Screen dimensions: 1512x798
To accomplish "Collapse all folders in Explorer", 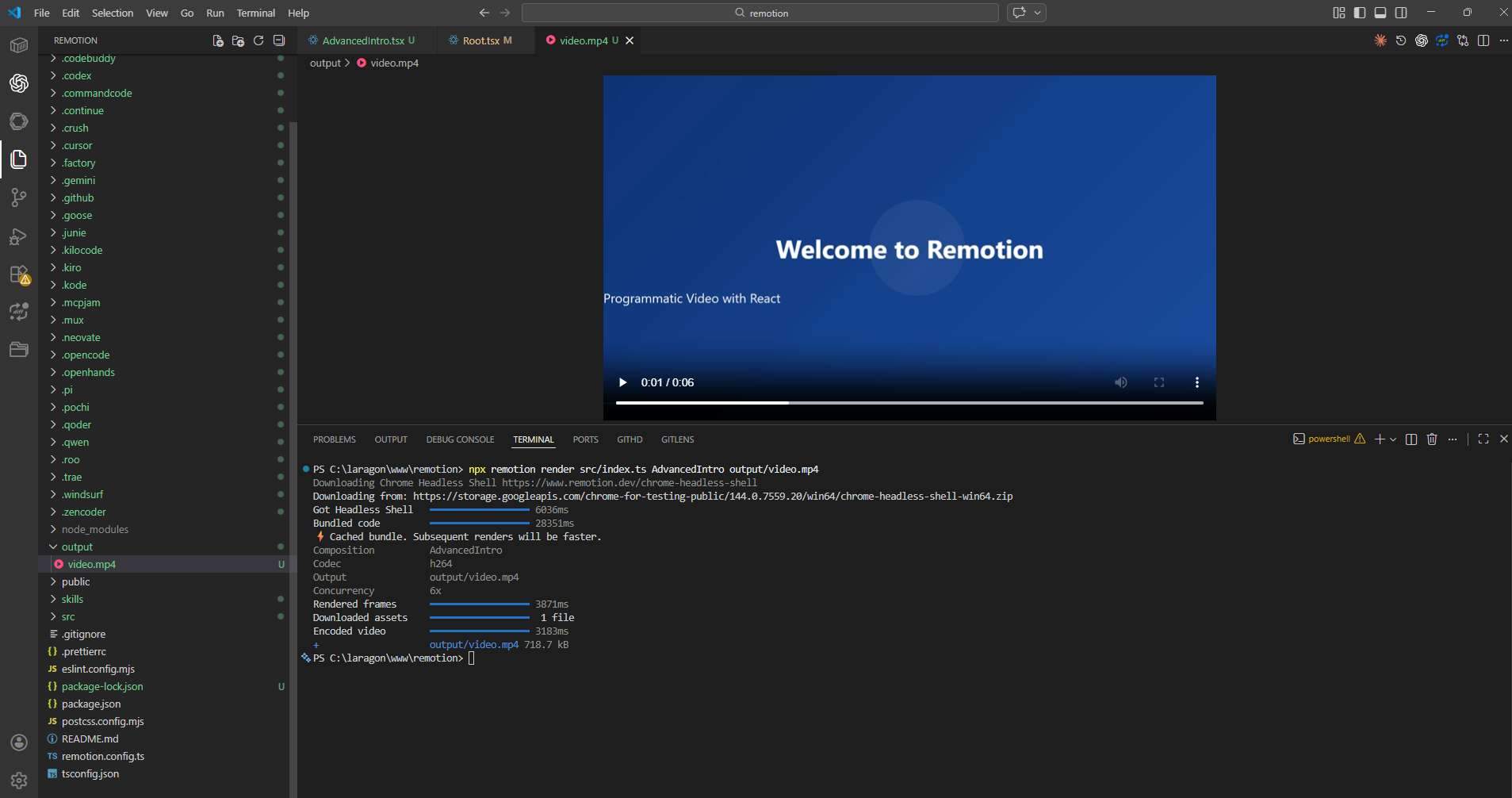I will [x=279, y=40].
